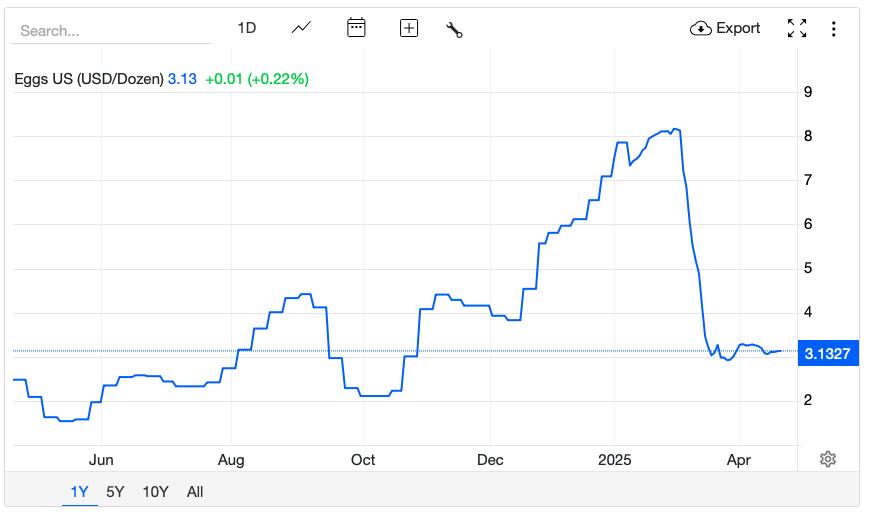Click the Export button label
Viewport: 877px width, 527px height.
click(738, 28)
